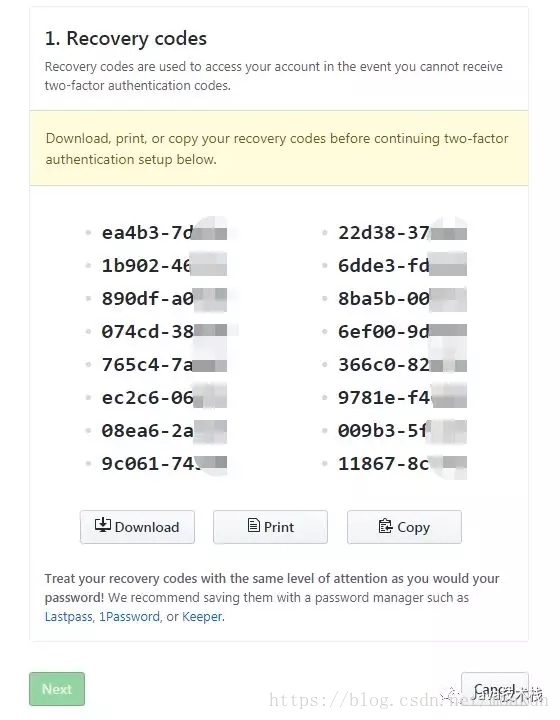Cancel the two-factor setup
Screen dimensions: 560x720
(x=495, y=689)
